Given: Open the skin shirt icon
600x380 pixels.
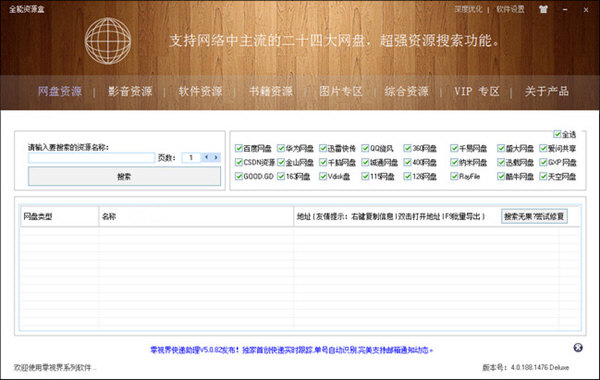Looking at the screenshot, I should coord(543,10).
